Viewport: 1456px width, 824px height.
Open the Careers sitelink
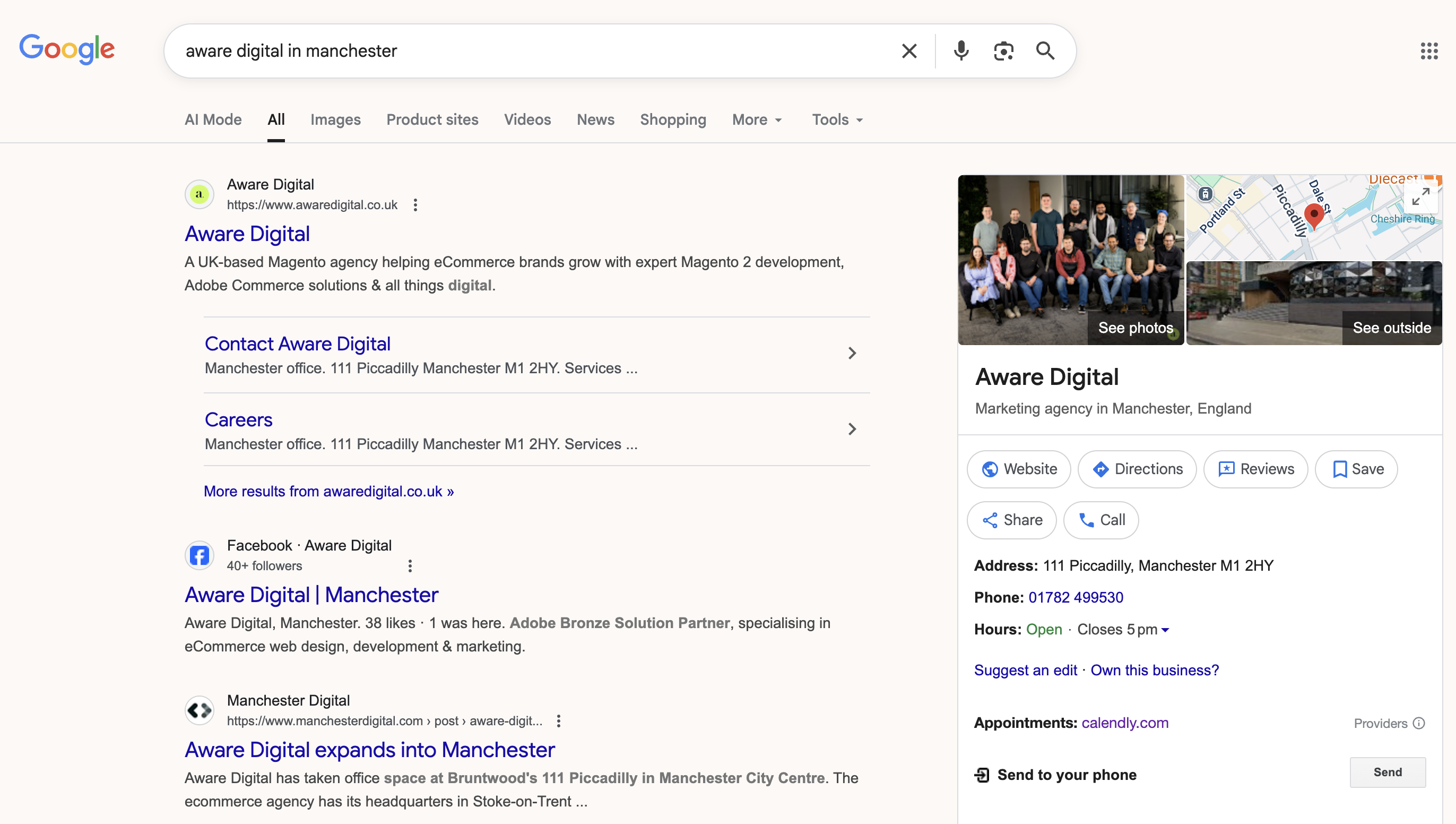pyautogui.click(x=239, y=419)
